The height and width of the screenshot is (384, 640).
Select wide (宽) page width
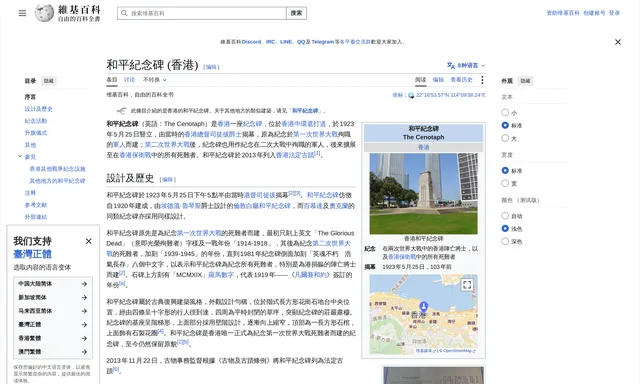click(x=505, y=183)
